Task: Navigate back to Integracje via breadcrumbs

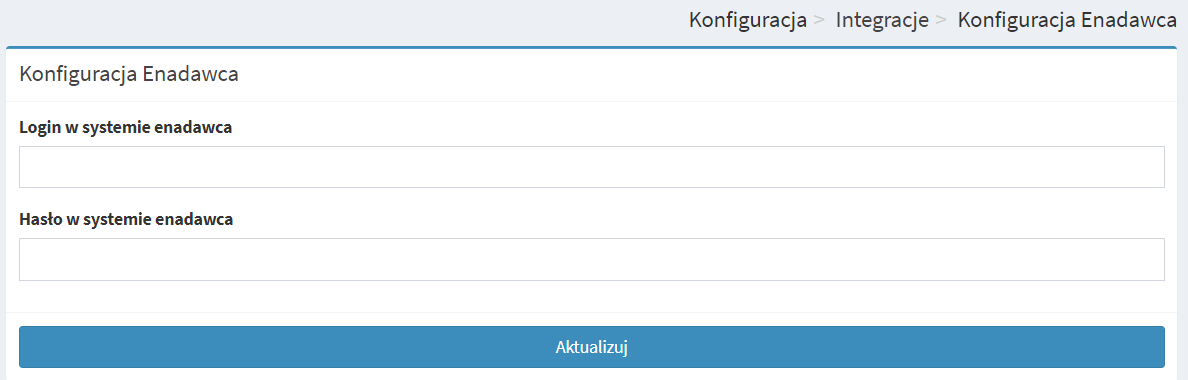Action: point(882,20)
